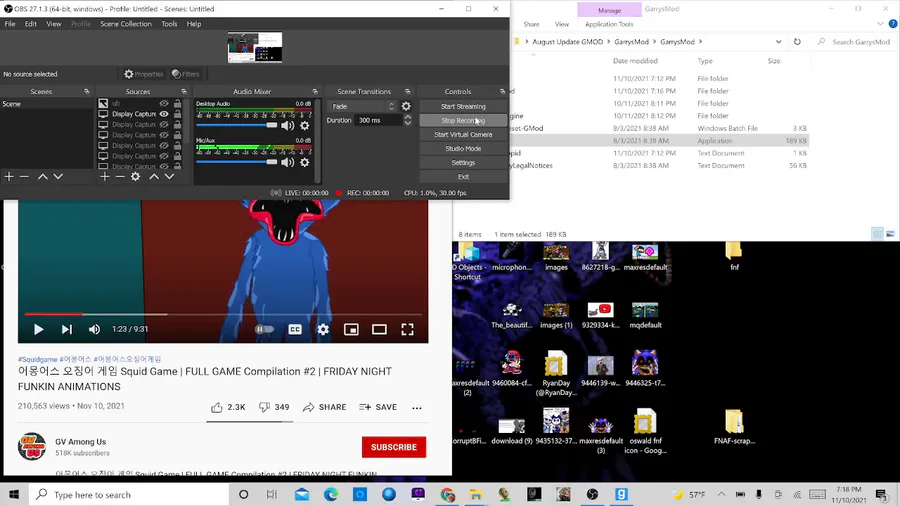Image resolution: width=900 pixels, height=506 pixels.
Task: Pop out the Scene Transitions dock
Action: pos(408,92)
